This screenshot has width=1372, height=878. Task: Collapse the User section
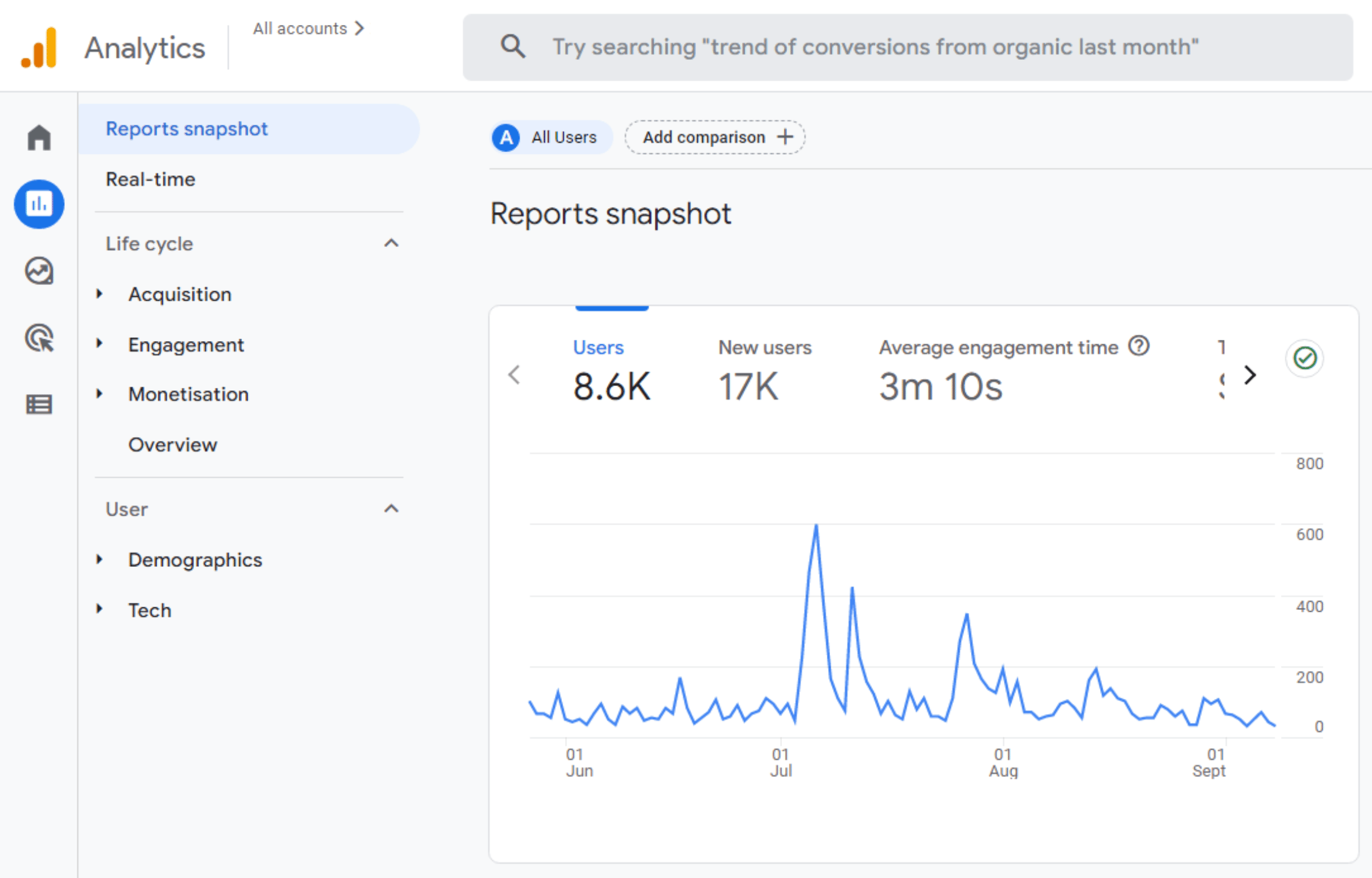click(391, 509)
